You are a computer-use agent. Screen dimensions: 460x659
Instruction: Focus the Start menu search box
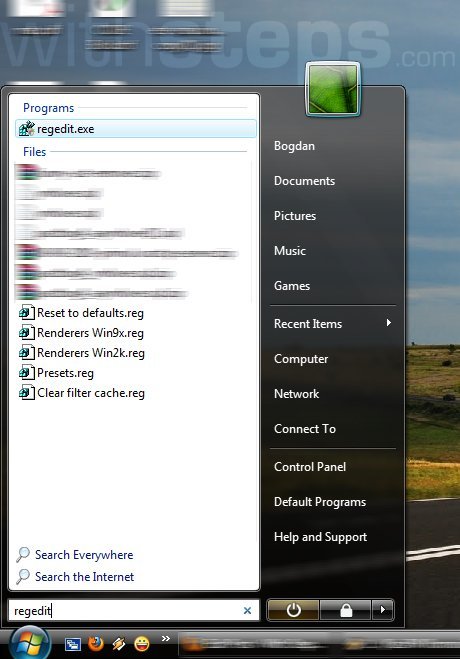click(x=134, y=610)
